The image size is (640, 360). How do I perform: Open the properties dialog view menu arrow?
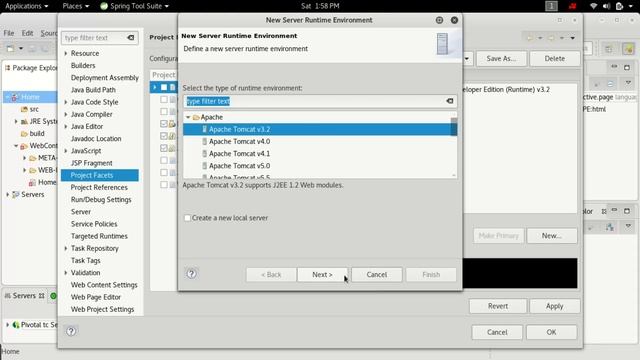click(573, 38)
